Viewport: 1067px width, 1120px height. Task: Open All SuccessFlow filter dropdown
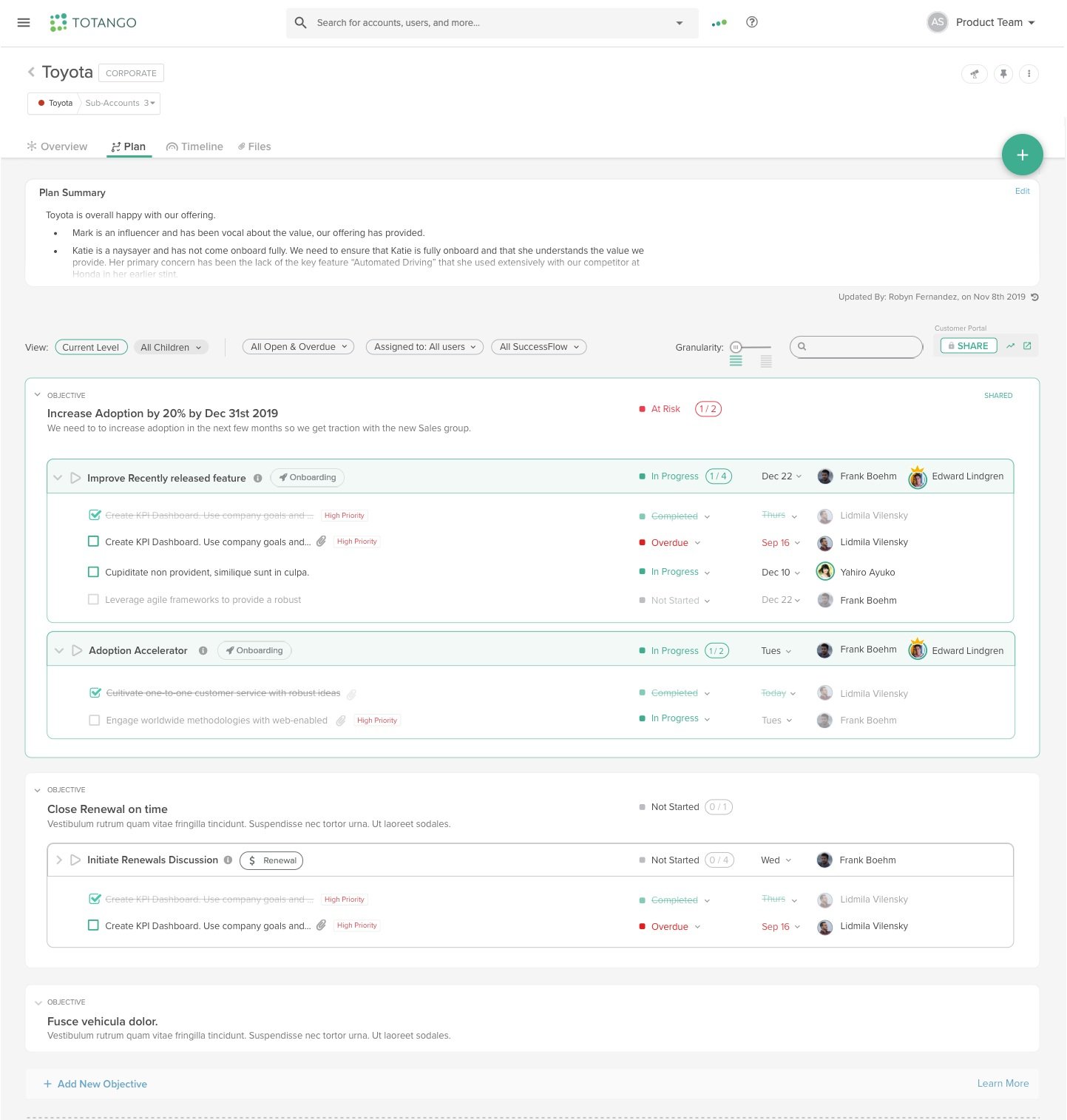[x=539, y=346]
